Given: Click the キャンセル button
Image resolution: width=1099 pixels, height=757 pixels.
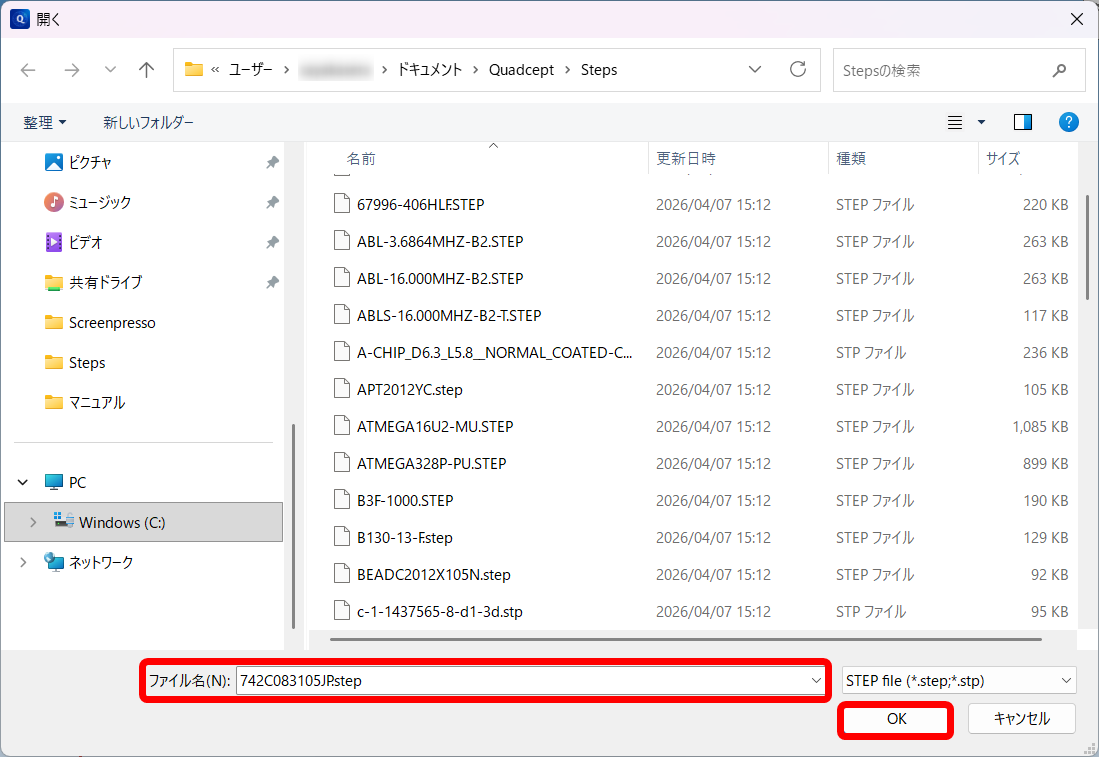Looking at the screenshot, I should tap(1021, 718).
